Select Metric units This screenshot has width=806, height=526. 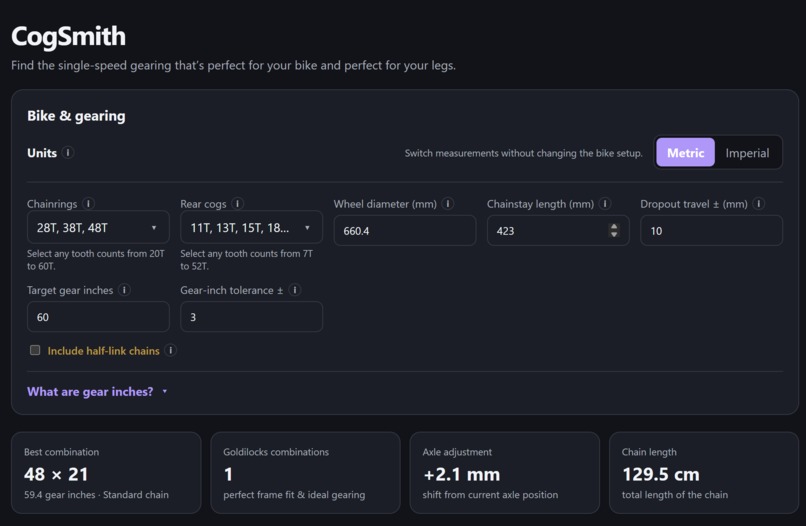685,153
